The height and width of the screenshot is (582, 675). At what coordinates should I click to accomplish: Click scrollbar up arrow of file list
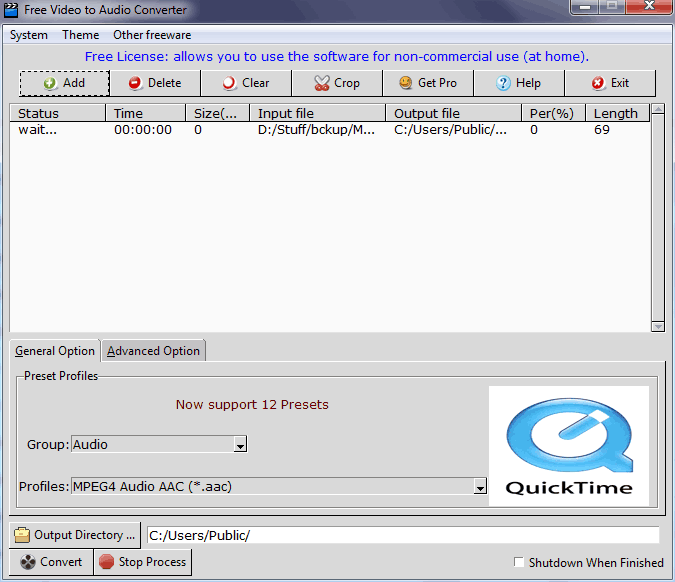(658, 109)
